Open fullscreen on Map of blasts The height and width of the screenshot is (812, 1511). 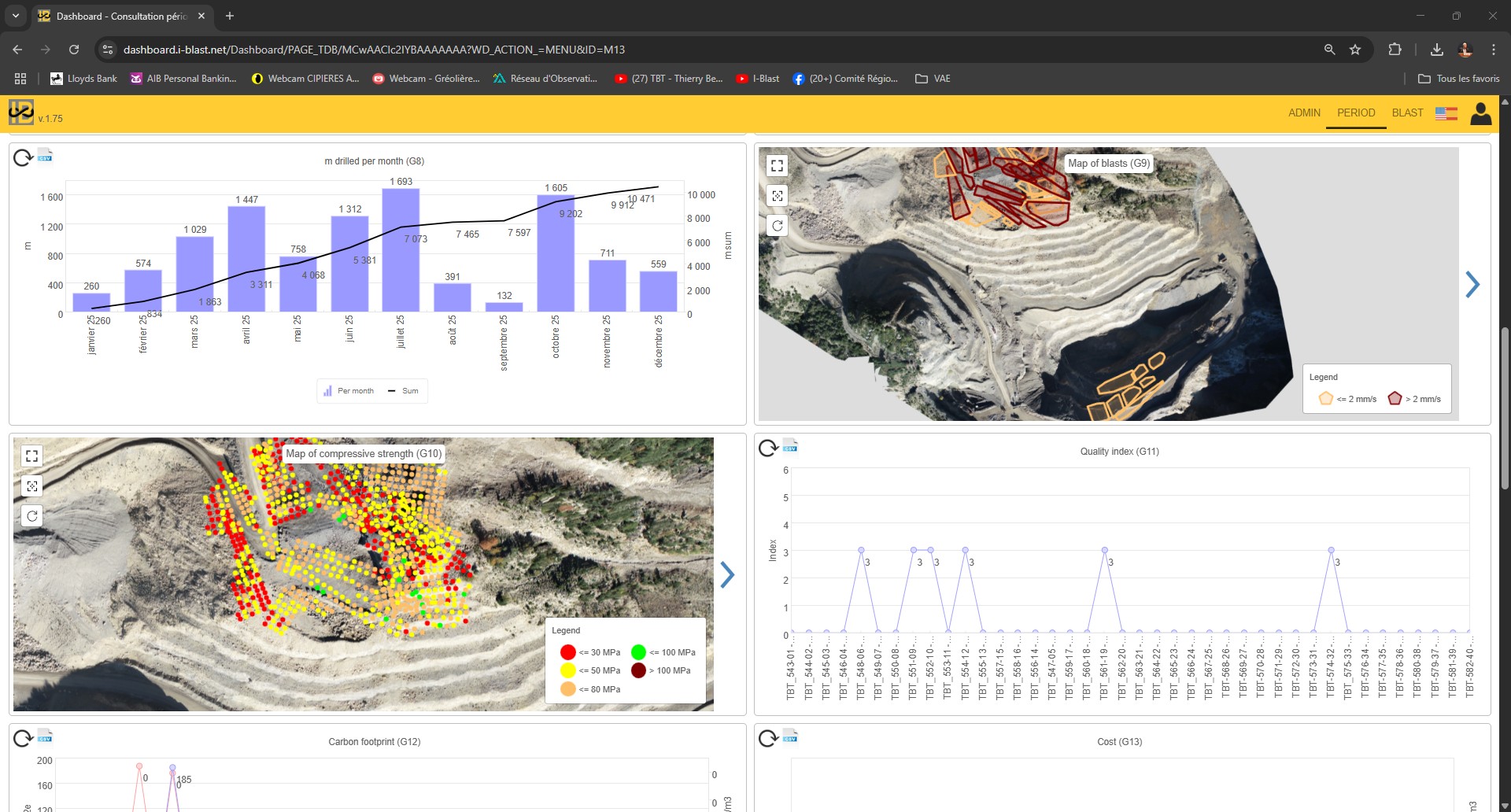777,165
